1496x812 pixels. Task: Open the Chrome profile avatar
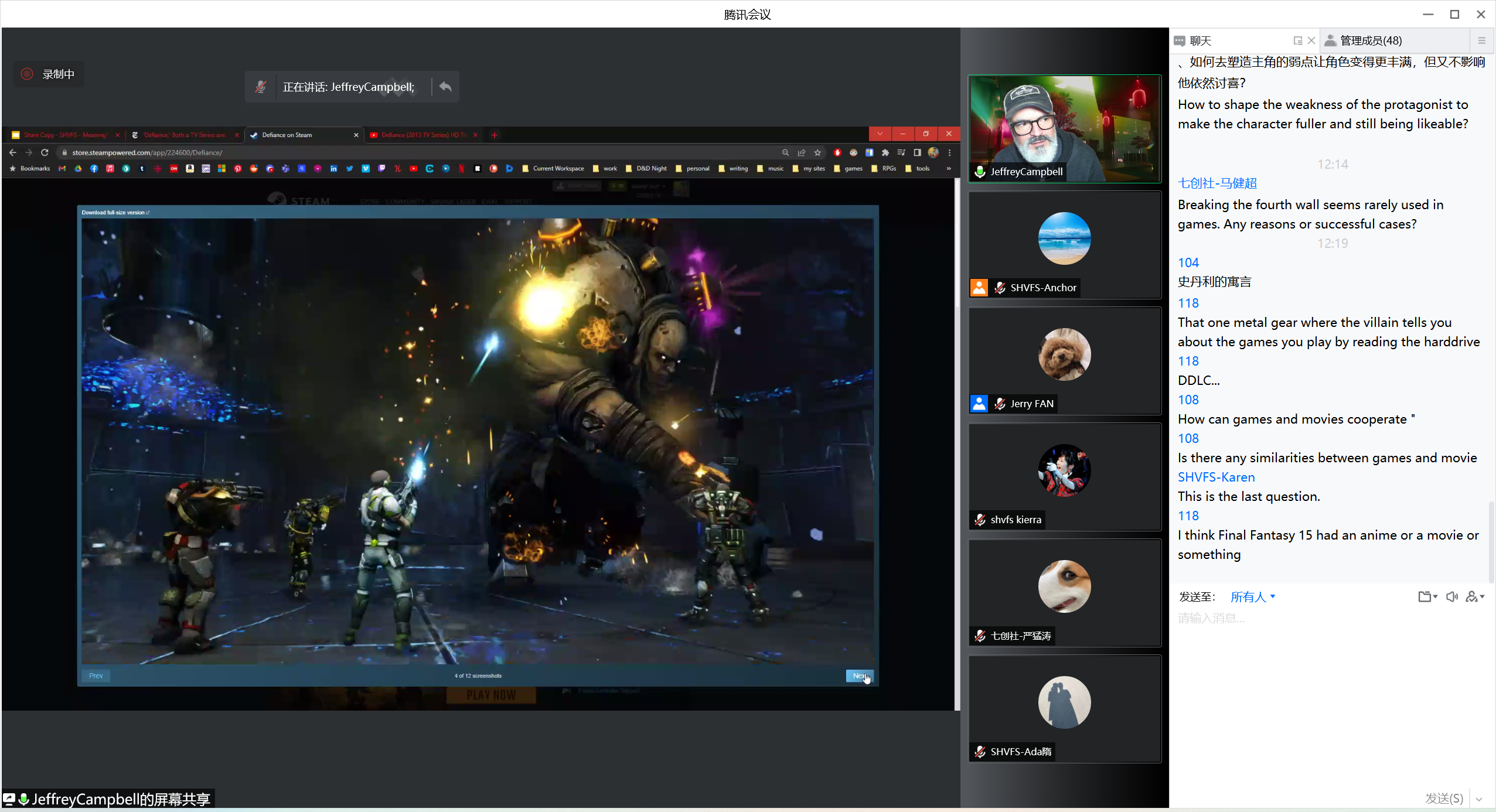933,152
